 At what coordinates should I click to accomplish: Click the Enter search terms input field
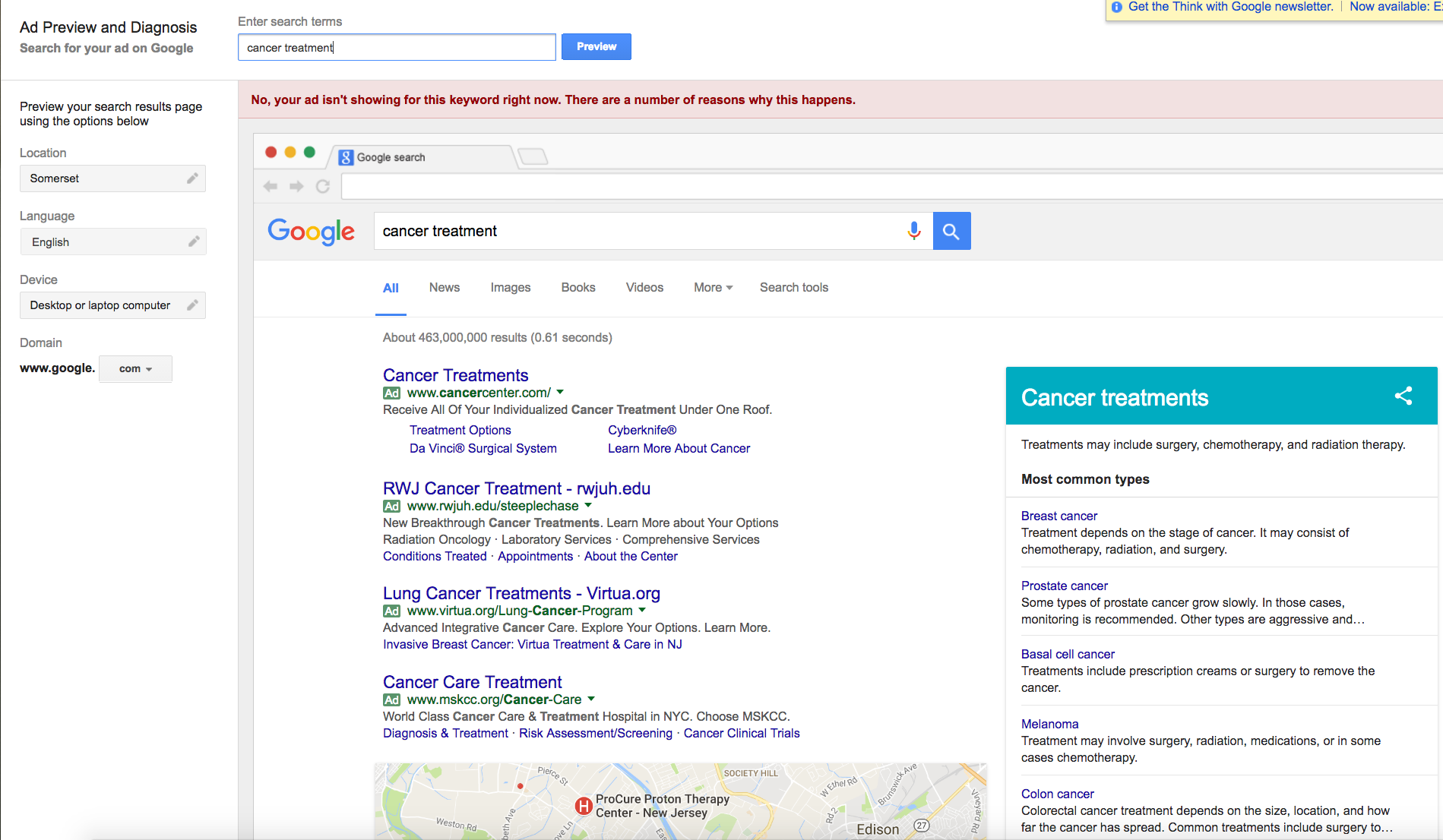(397, 47)
